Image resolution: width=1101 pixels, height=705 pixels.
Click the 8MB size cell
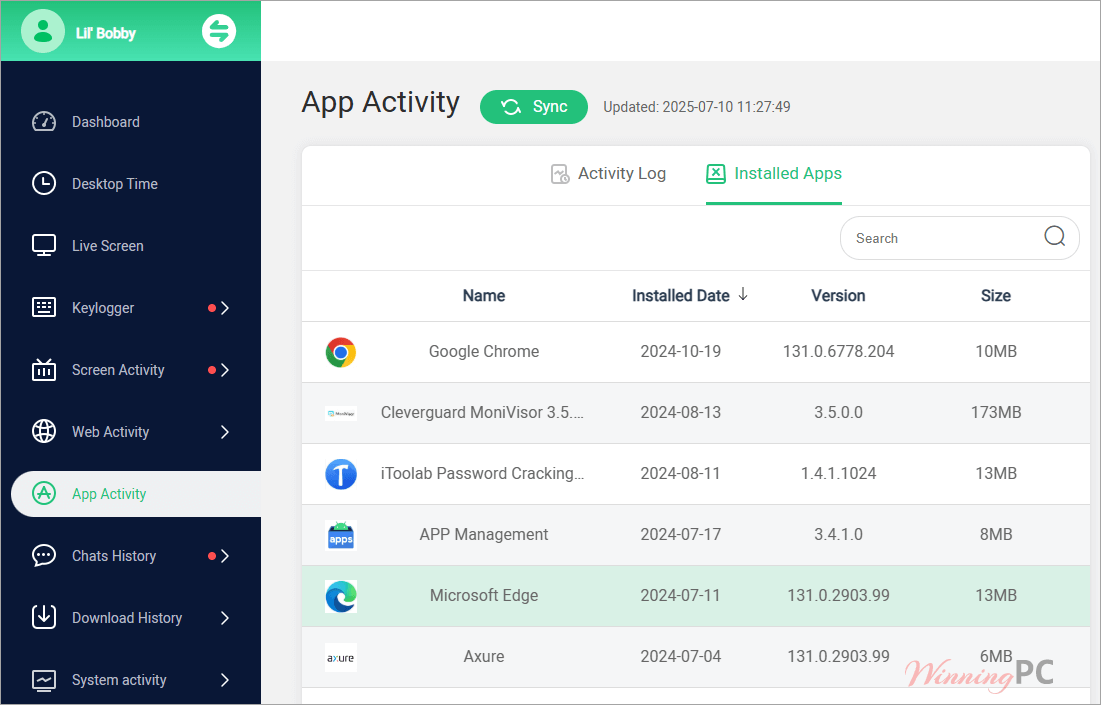(x=996, y=534)
